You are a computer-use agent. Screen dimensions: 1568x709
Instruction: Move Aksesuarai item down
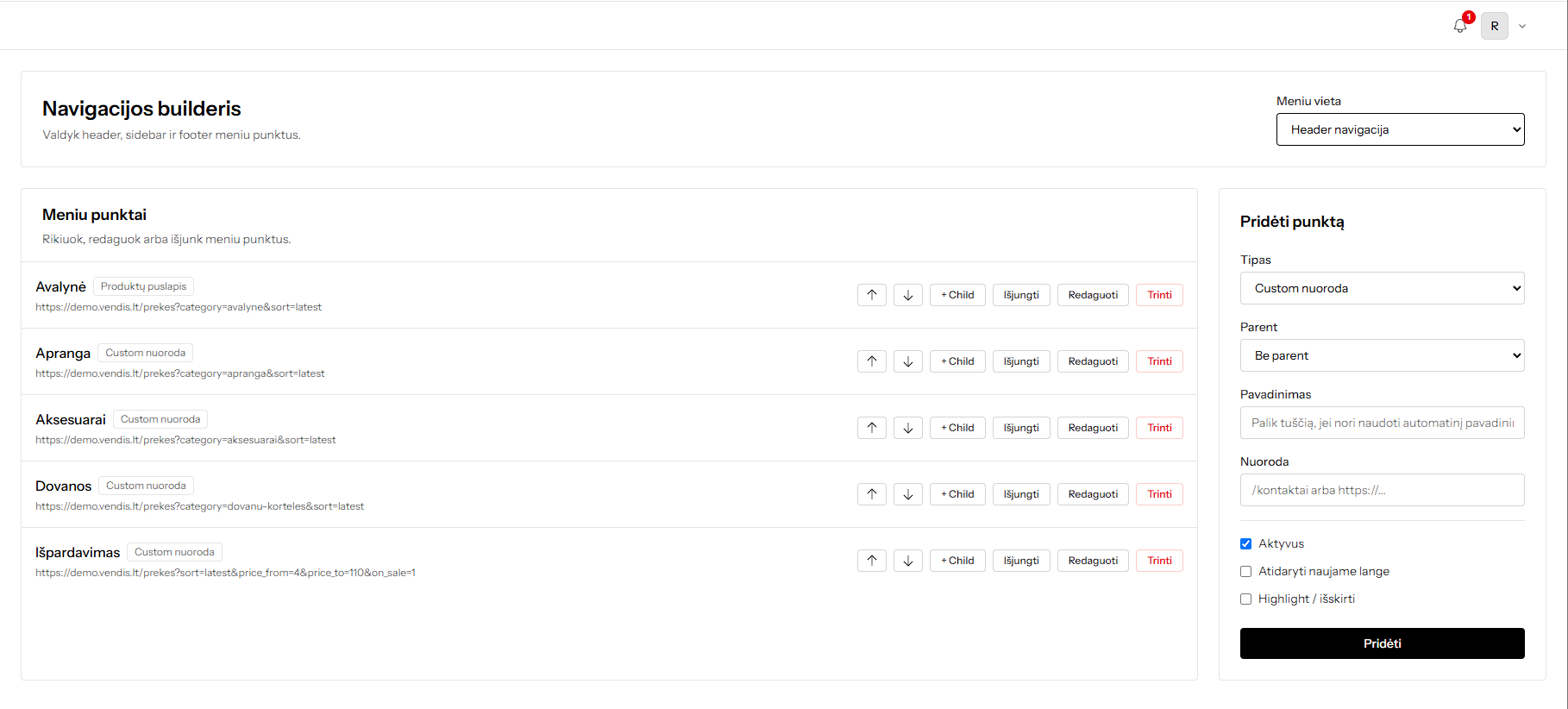[x=908, y=428]
